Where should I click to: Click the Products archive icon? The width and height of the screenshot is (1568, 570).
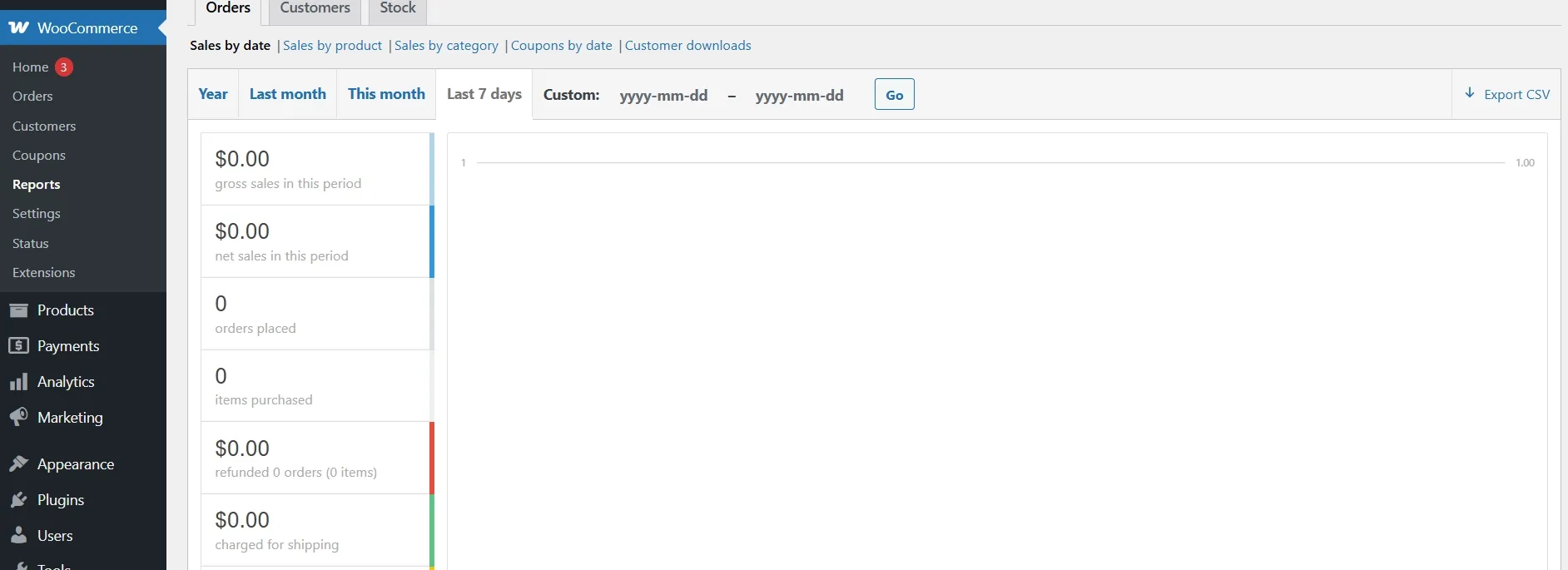[18, 310]
